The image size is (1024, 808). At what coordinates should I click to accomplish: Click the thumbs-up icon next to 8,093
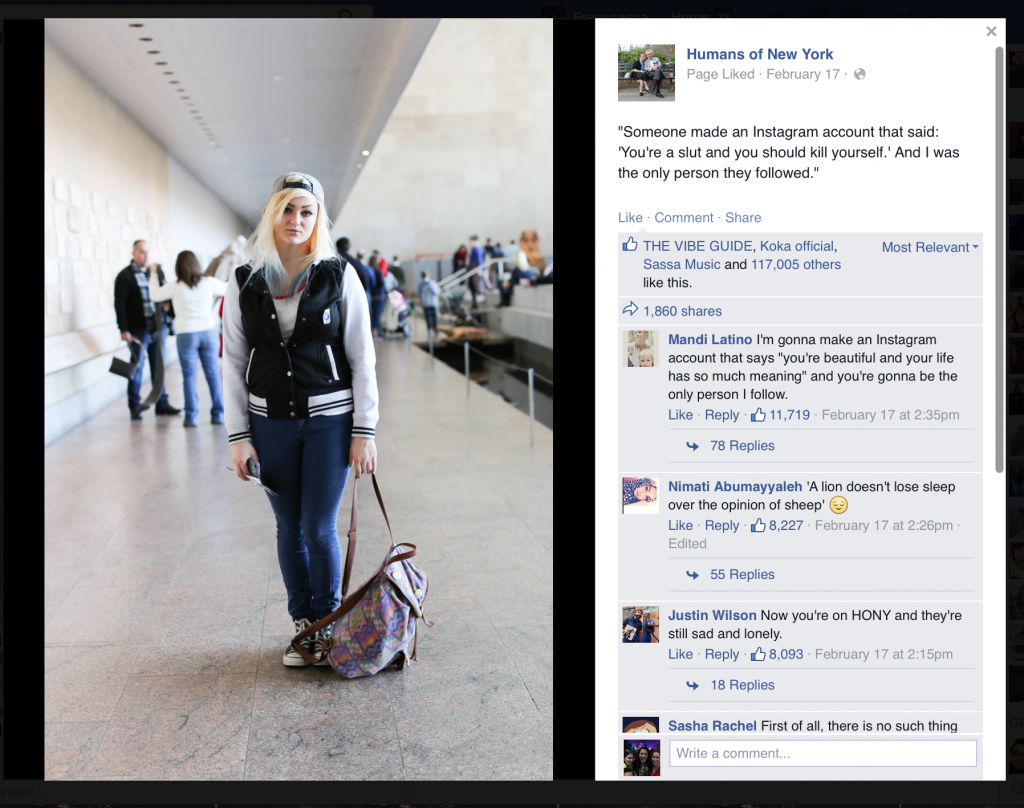click(758, 654)
